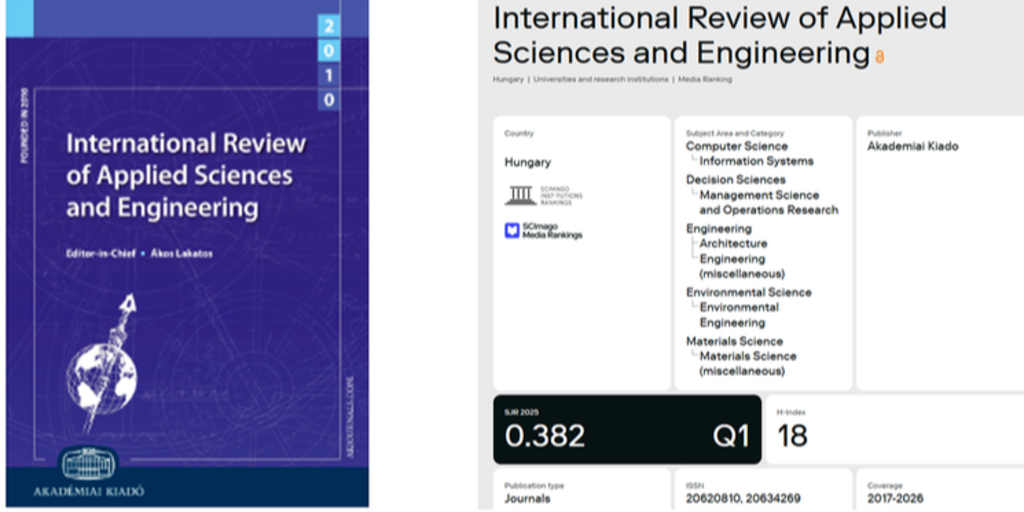Click the vertical 2010 year blocks on cover
Screen dimensions: 1024x512
point(329,62)
